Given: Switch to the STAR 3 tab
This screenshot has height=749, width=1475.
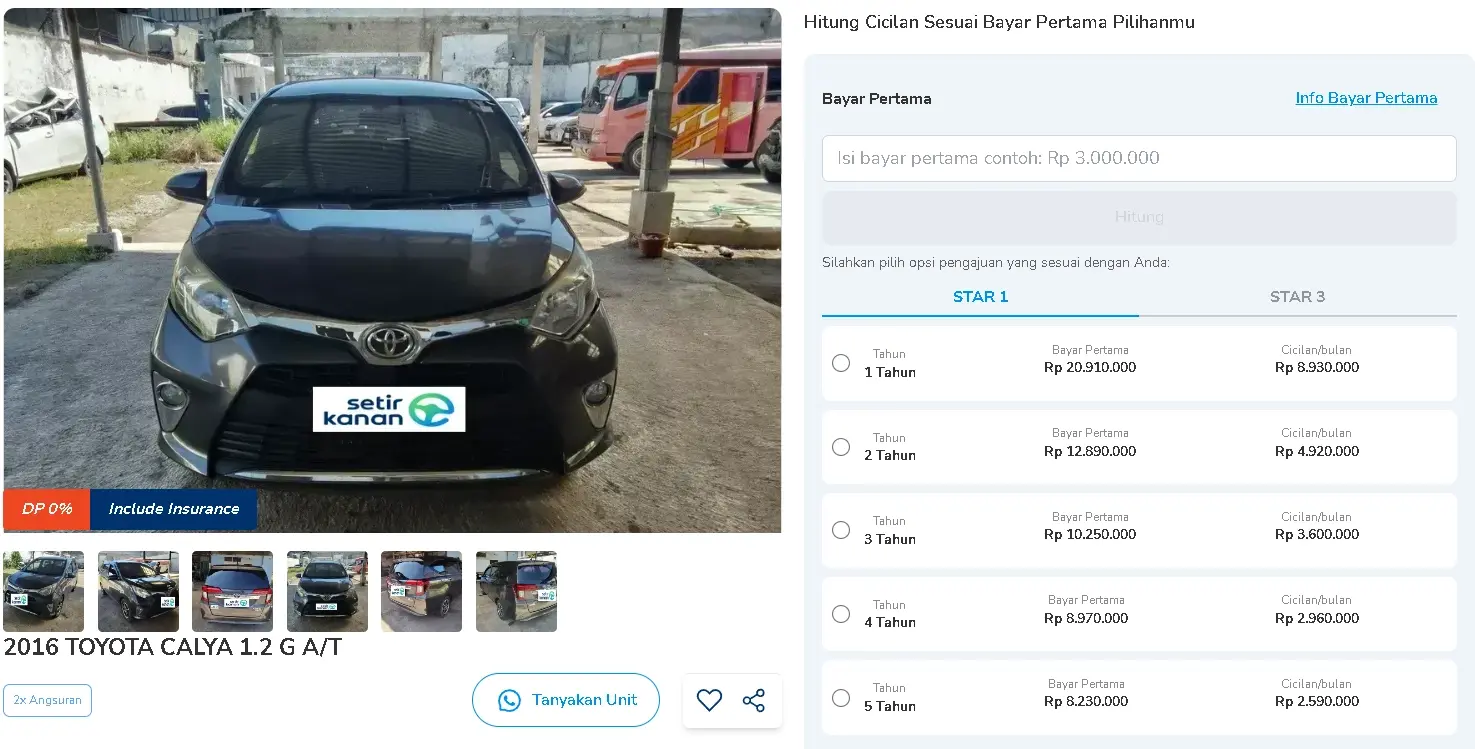Looking at the screenshot, I should [x=1297, y=297].
